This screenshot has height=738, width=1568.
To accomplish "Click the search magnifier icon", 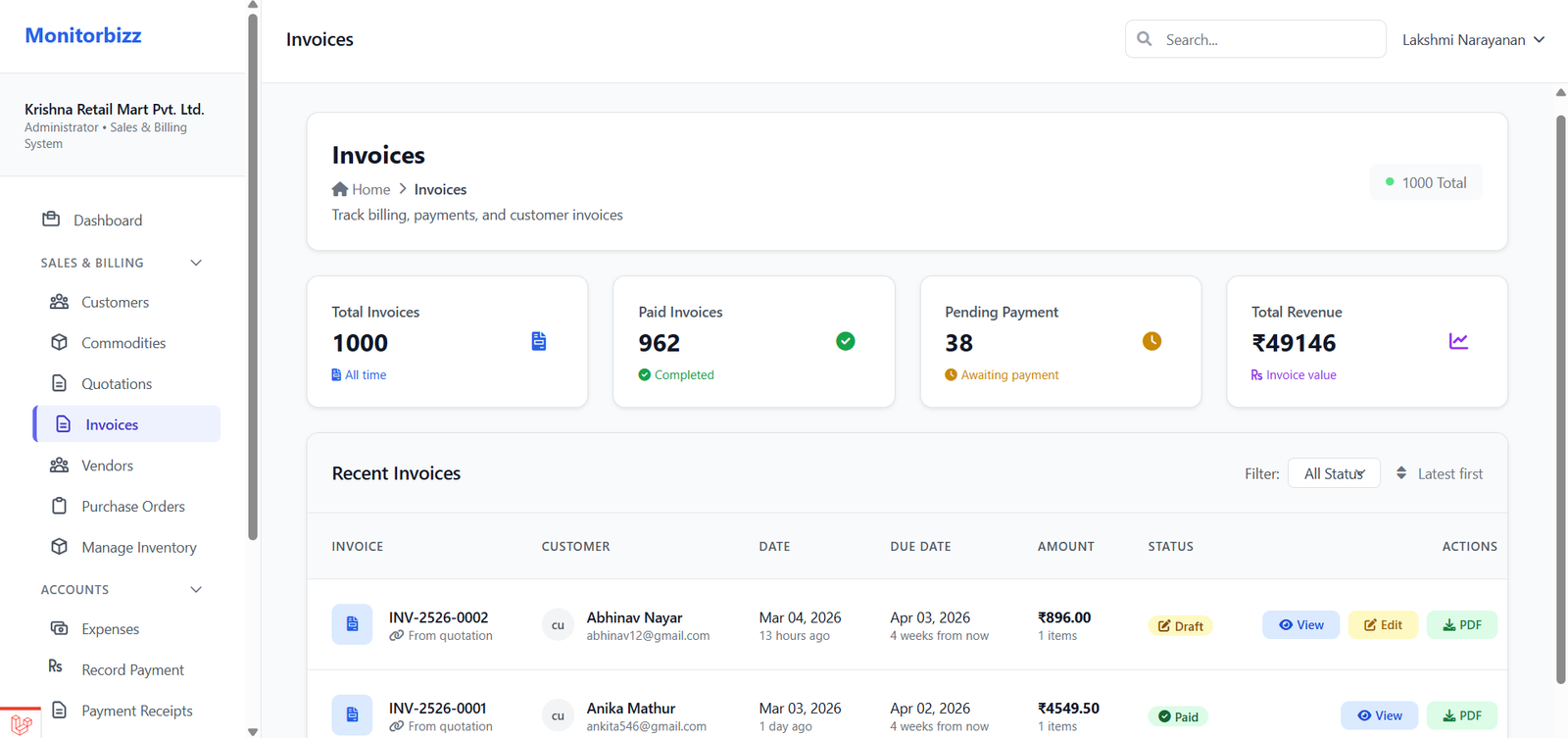I will [1145, 39].
